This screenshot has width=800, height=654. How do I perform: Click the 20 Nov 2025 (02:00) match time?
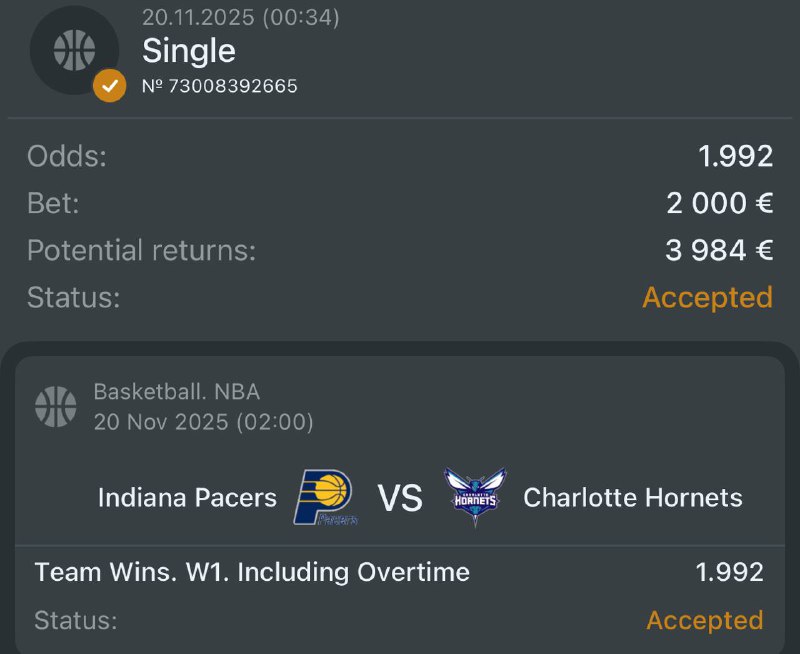click(x=204, y=422)
